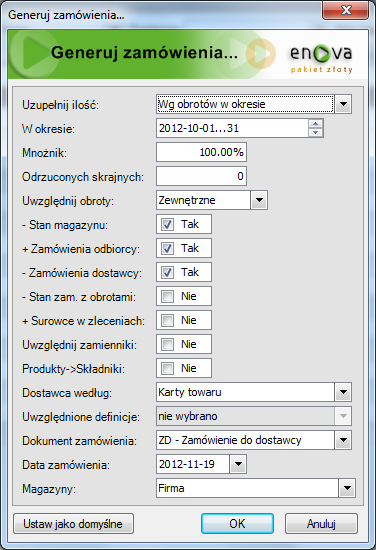Toggle the Zamówienia dostawcy checkbox
This screenshot has height=550, width=376.
[167, 272]
